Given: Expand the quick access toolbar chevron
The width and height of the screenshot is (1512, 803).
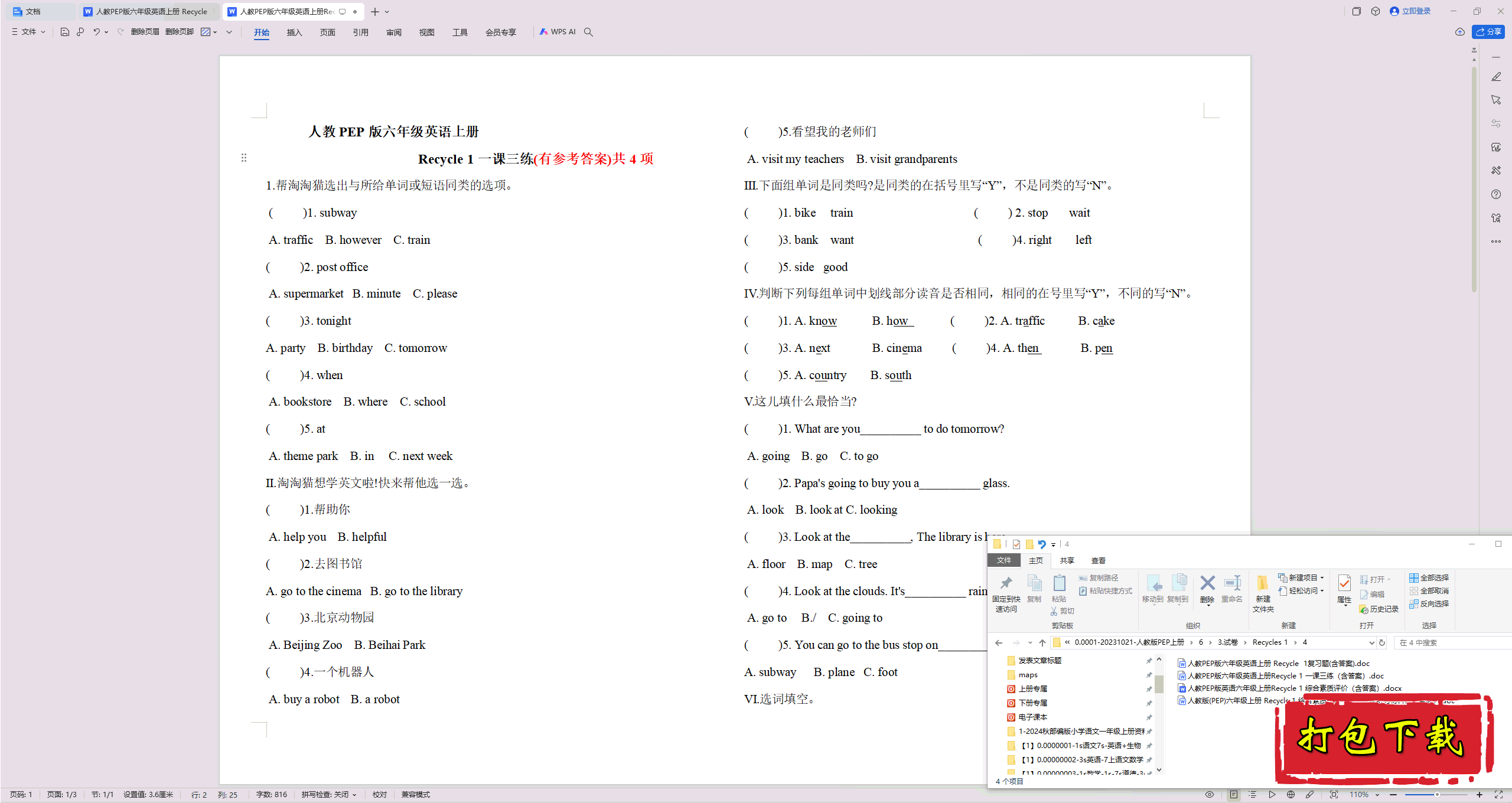Looking at the screenshot, I should (x=229, y=32).
